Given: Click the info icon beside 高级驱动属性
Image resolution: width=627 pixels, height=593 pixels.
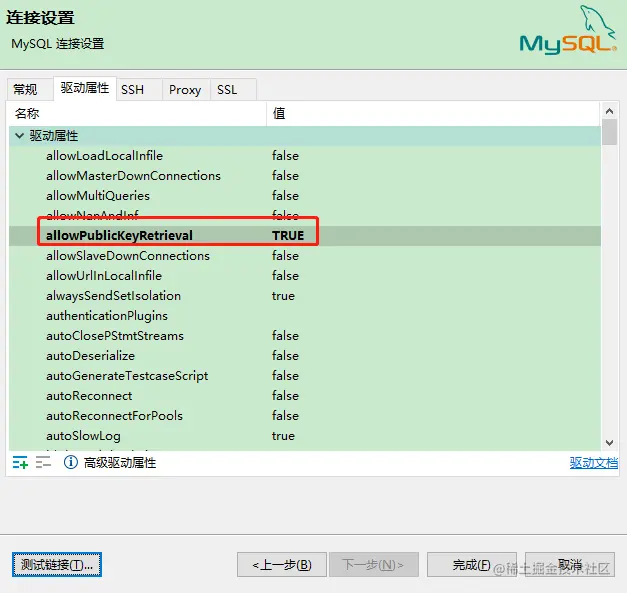Looking at the screenshot, I should pyautogui.click(x=71, y=462).
